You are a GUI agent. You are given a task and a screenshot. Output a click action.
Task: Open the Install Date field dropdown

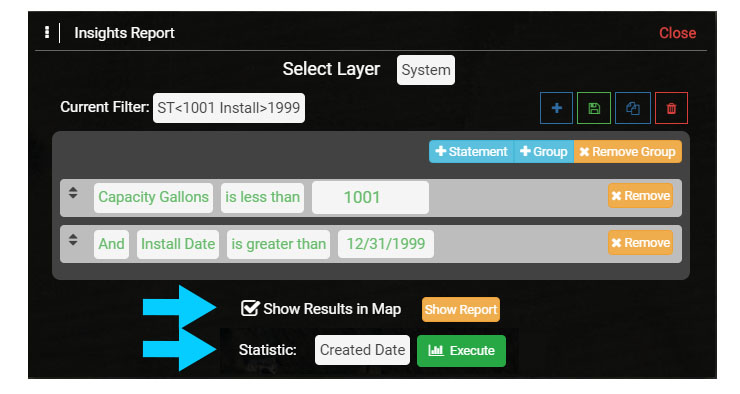178,244
